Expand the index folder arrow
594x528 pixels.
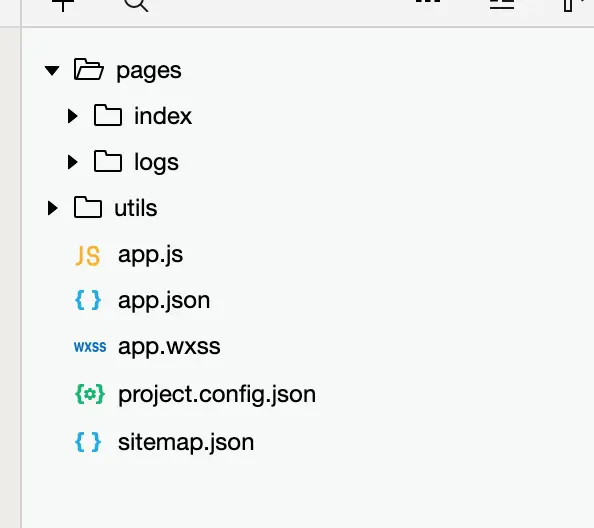point(72,116)
